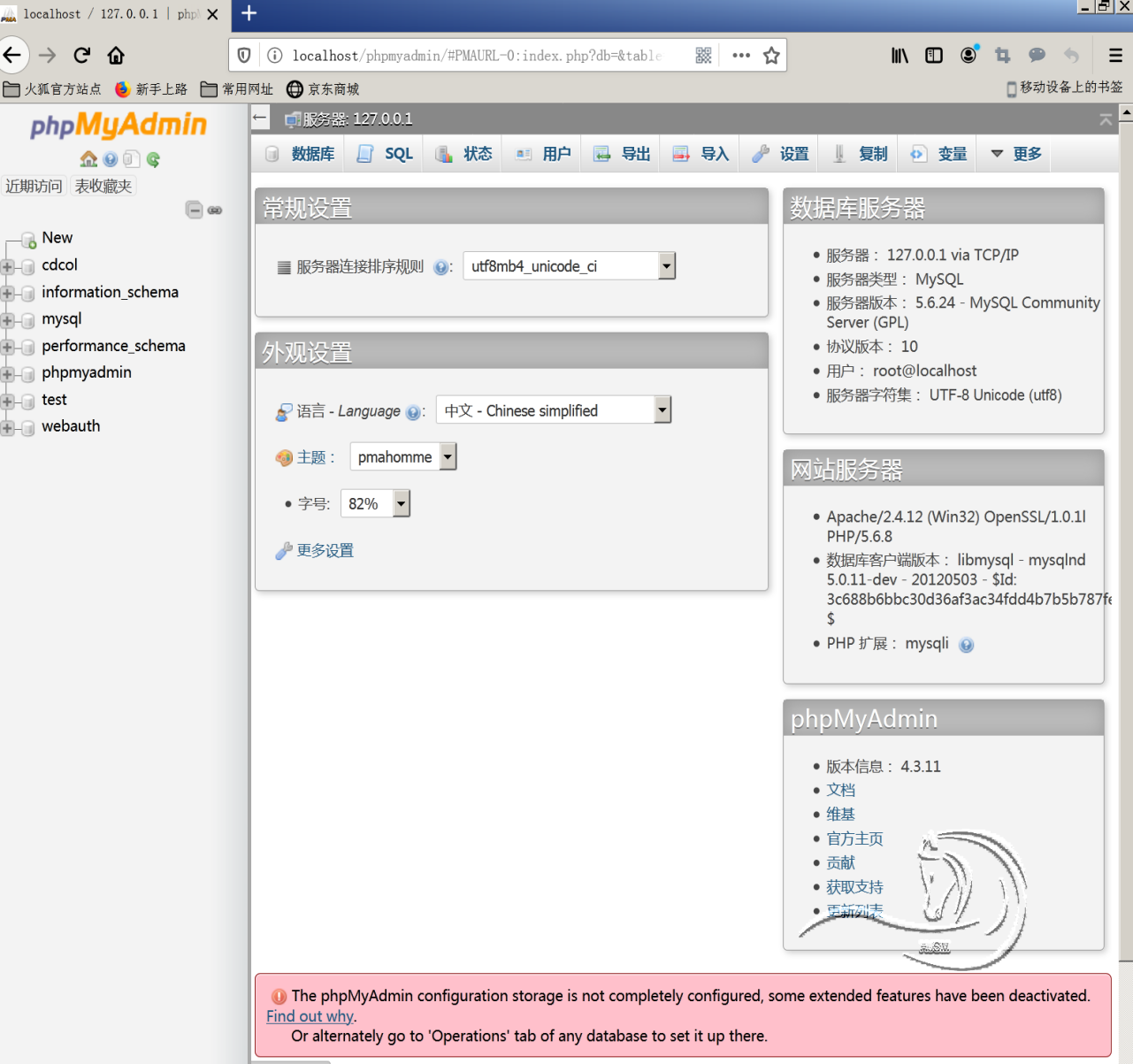Open the language dropdown showing Chinese simplified

coord(554,410)
